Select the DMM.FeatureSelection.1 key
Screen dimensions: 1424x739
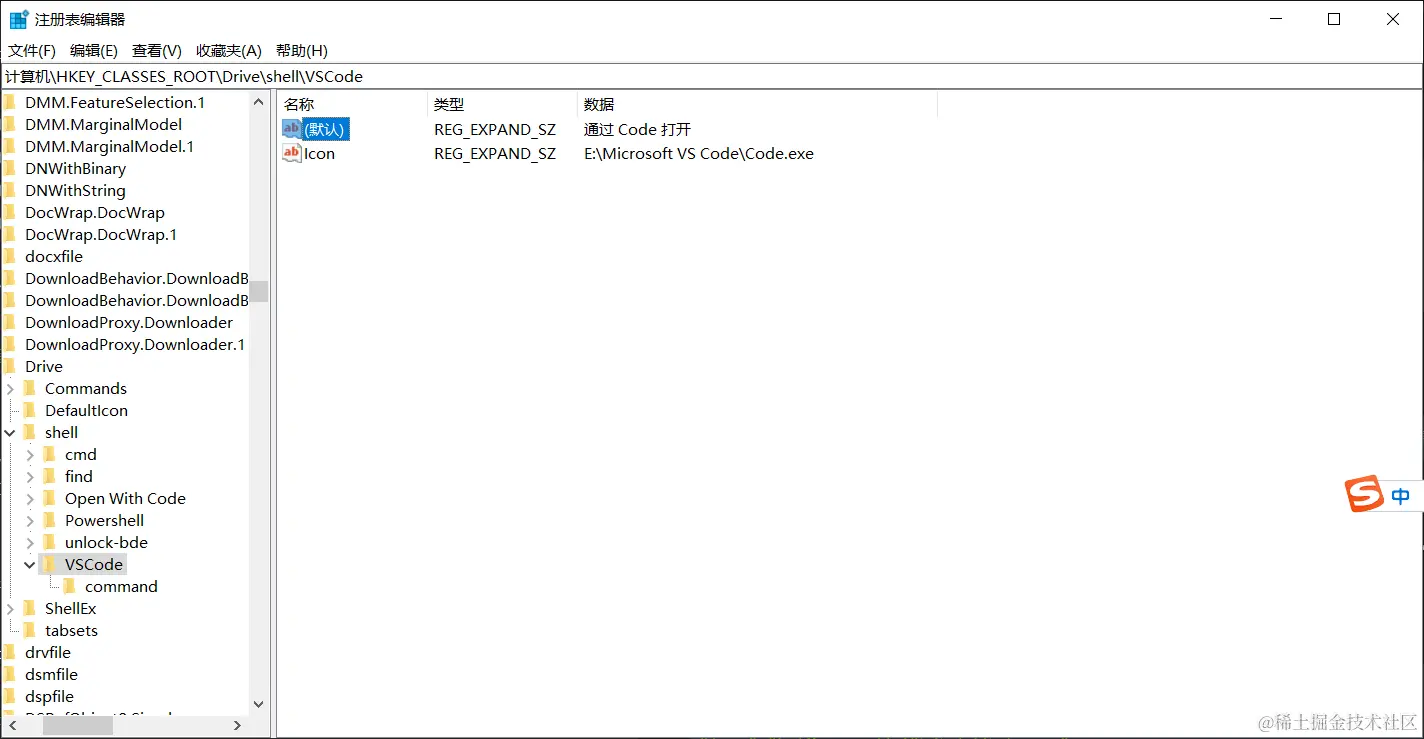(115, 103)
